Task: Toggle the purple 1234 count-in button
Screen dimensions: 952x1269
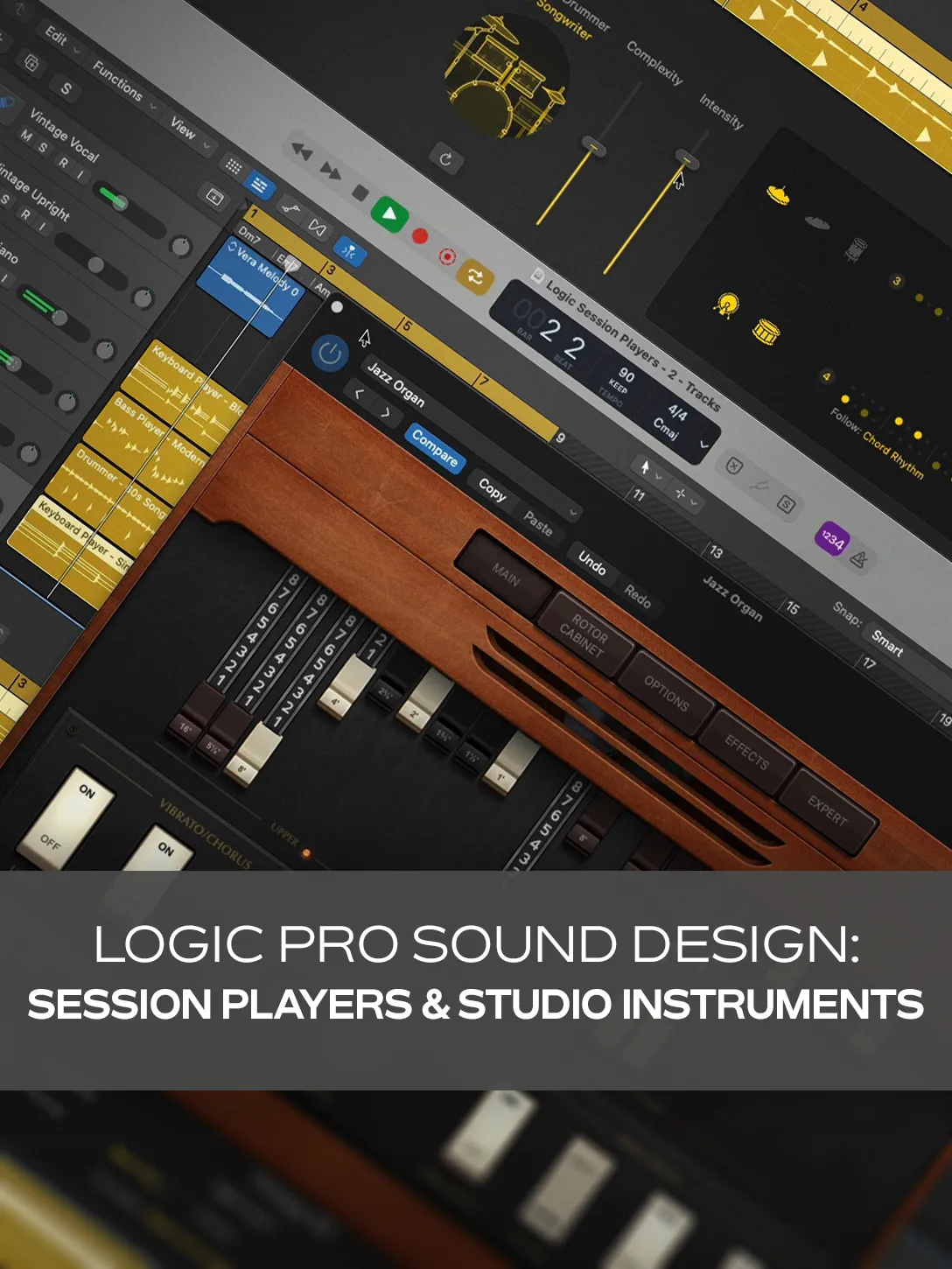Action: click(831, 538)
